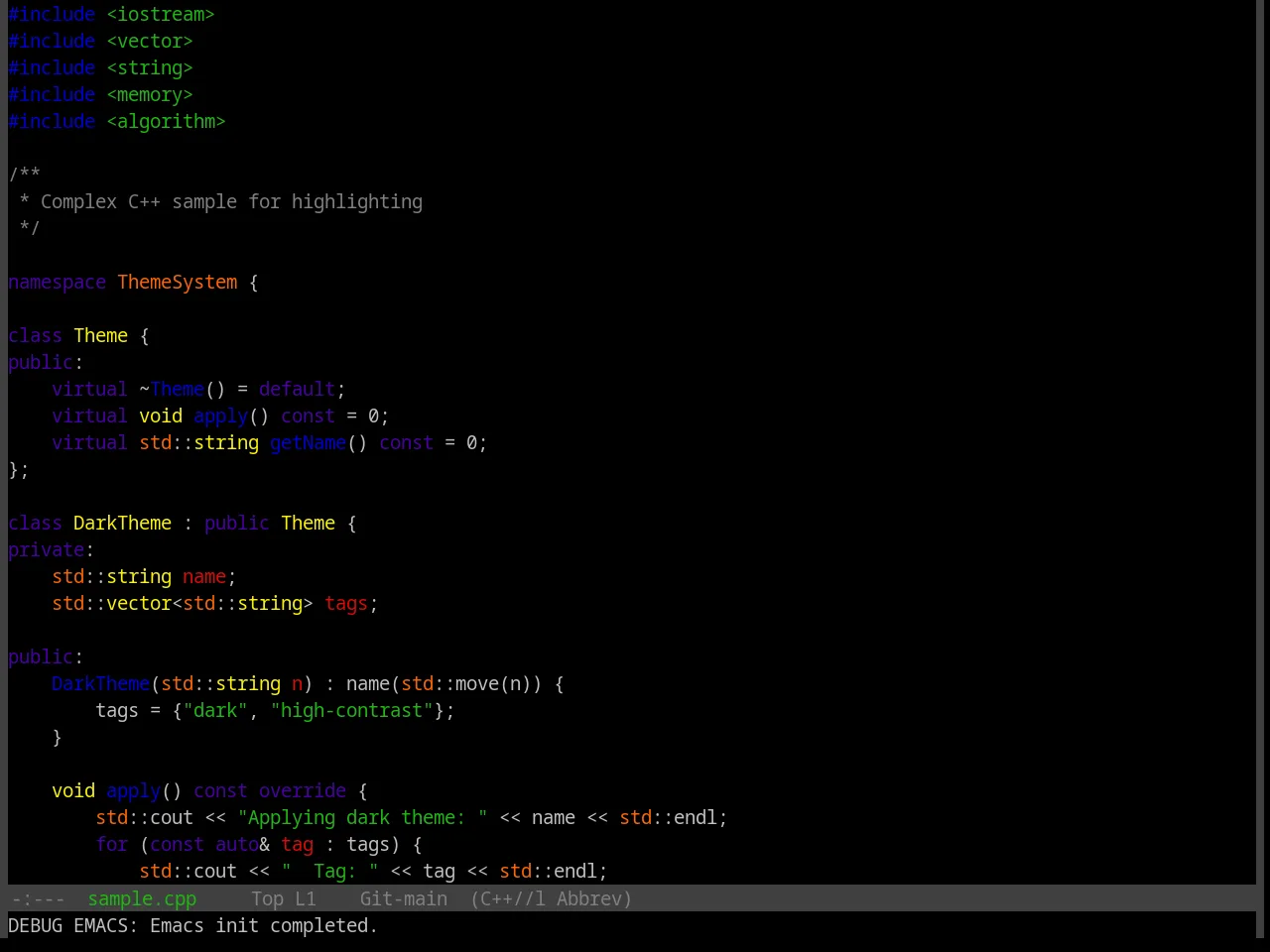Click 'endl' on the last visible code line
This screenshot has width=1270, height=952.
click(575, 872)
